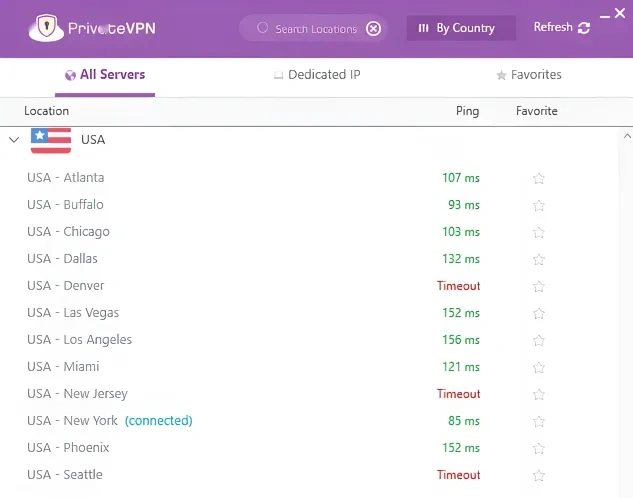Open the Favorites tab
The width and height of the screenshot is (633, 498).
(529, 75)
